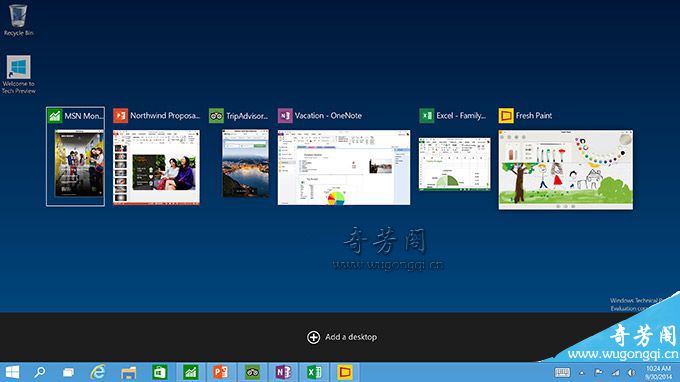This screenshot has width=680, height=382.
Task: Switch to MSN Money via taskbar icon
Action: click(x=191, y=372)
